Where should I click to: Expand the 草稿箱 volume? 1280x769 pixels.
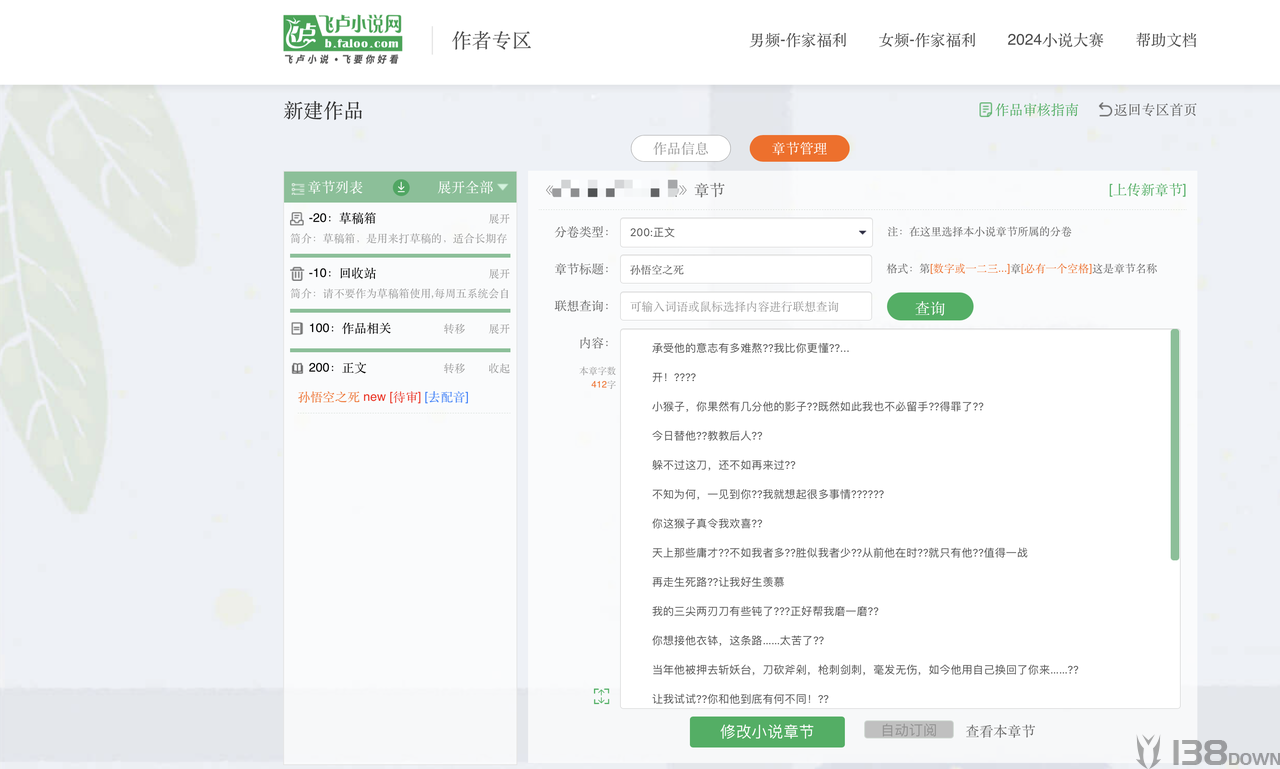click(499, 218)
